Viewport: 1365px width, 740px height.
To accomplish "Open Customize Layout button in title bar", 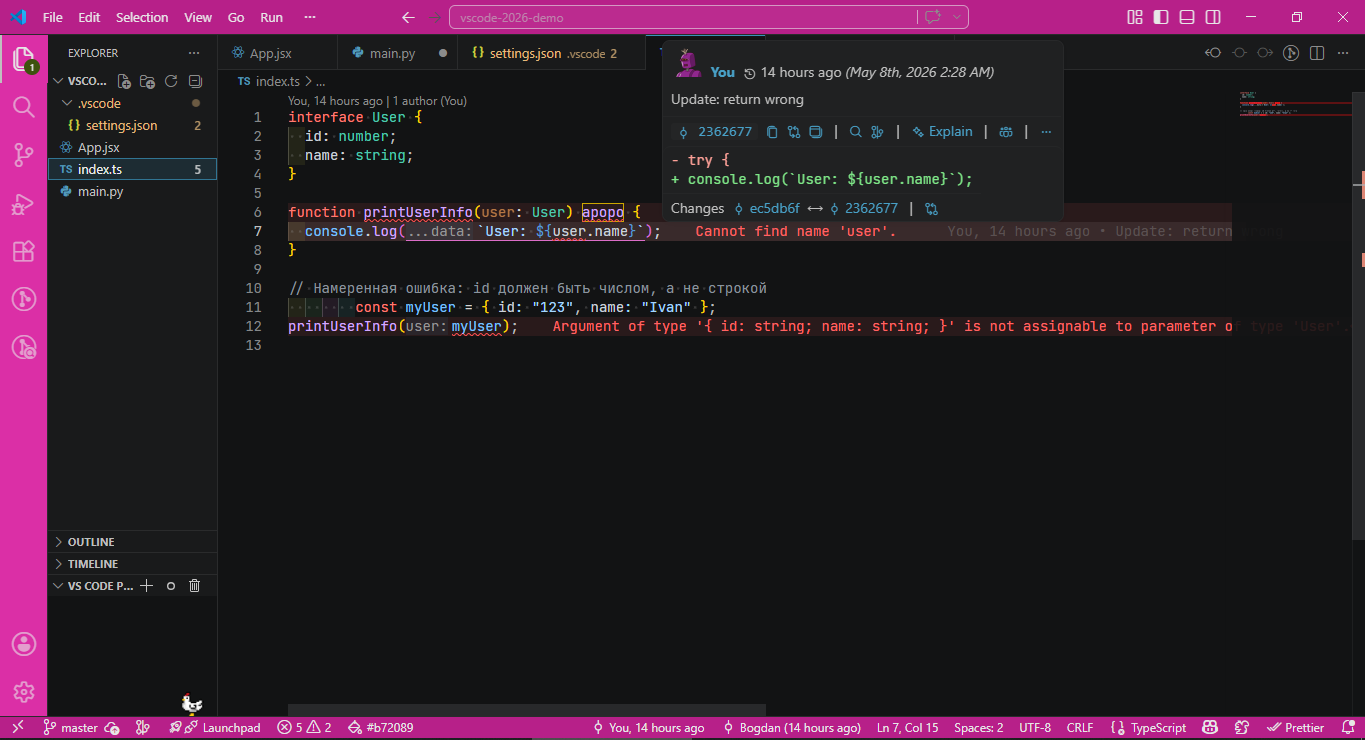I will 1135,17.
